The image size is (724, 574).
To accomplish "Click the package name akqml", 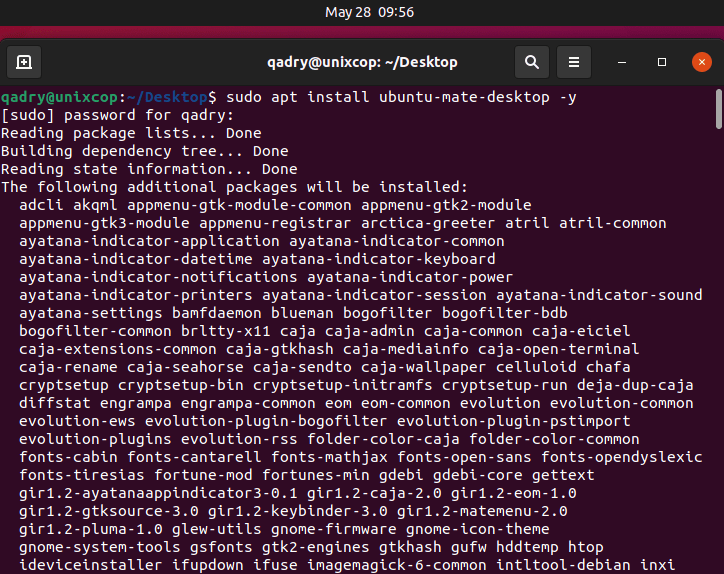I will (95, 205).
